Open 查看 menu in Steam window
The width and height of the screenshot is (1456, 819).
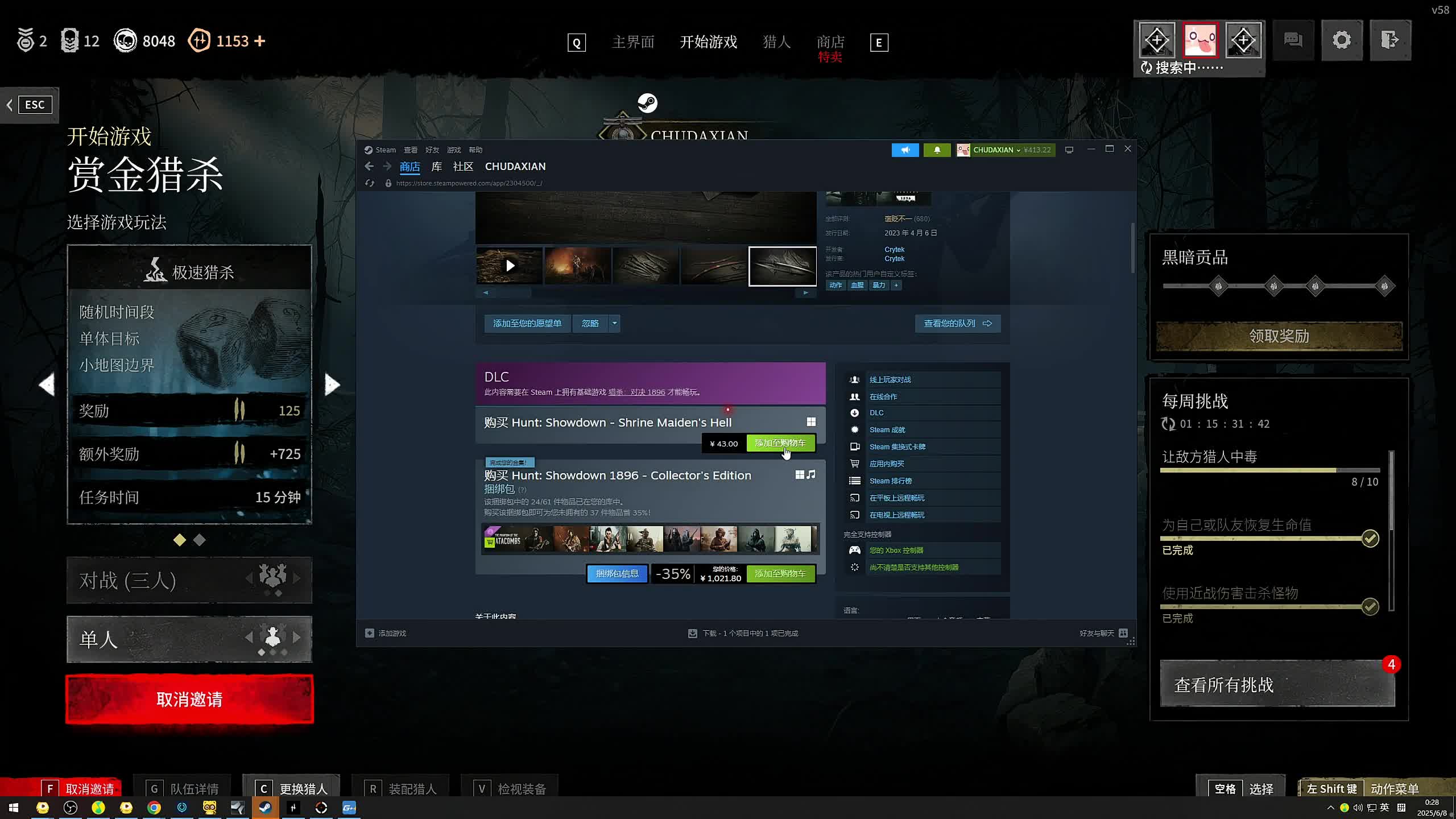pos(411,150)
